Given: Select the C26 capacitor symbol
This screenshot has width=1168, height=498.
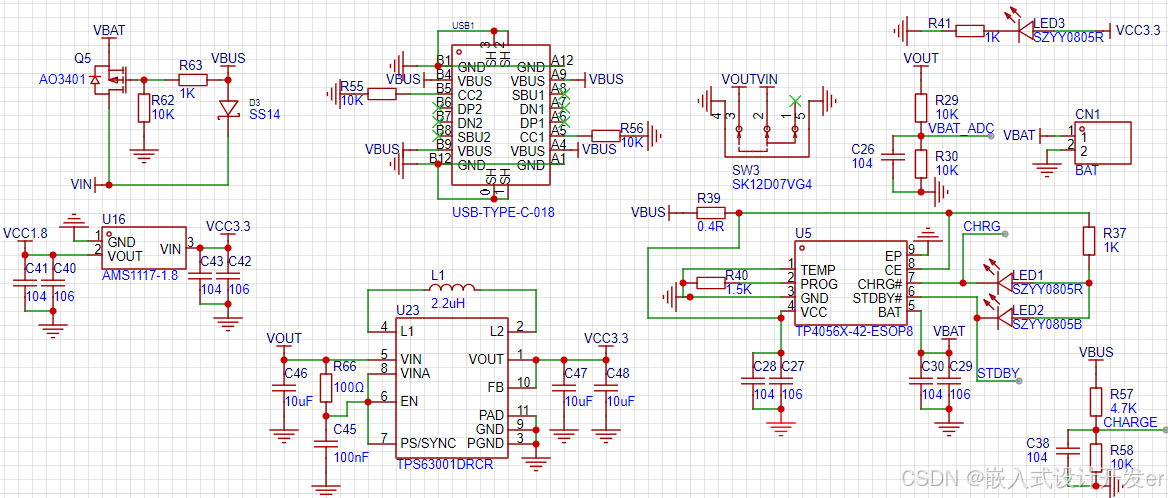Looking at the screenshot, I should (x=892, y=157).
